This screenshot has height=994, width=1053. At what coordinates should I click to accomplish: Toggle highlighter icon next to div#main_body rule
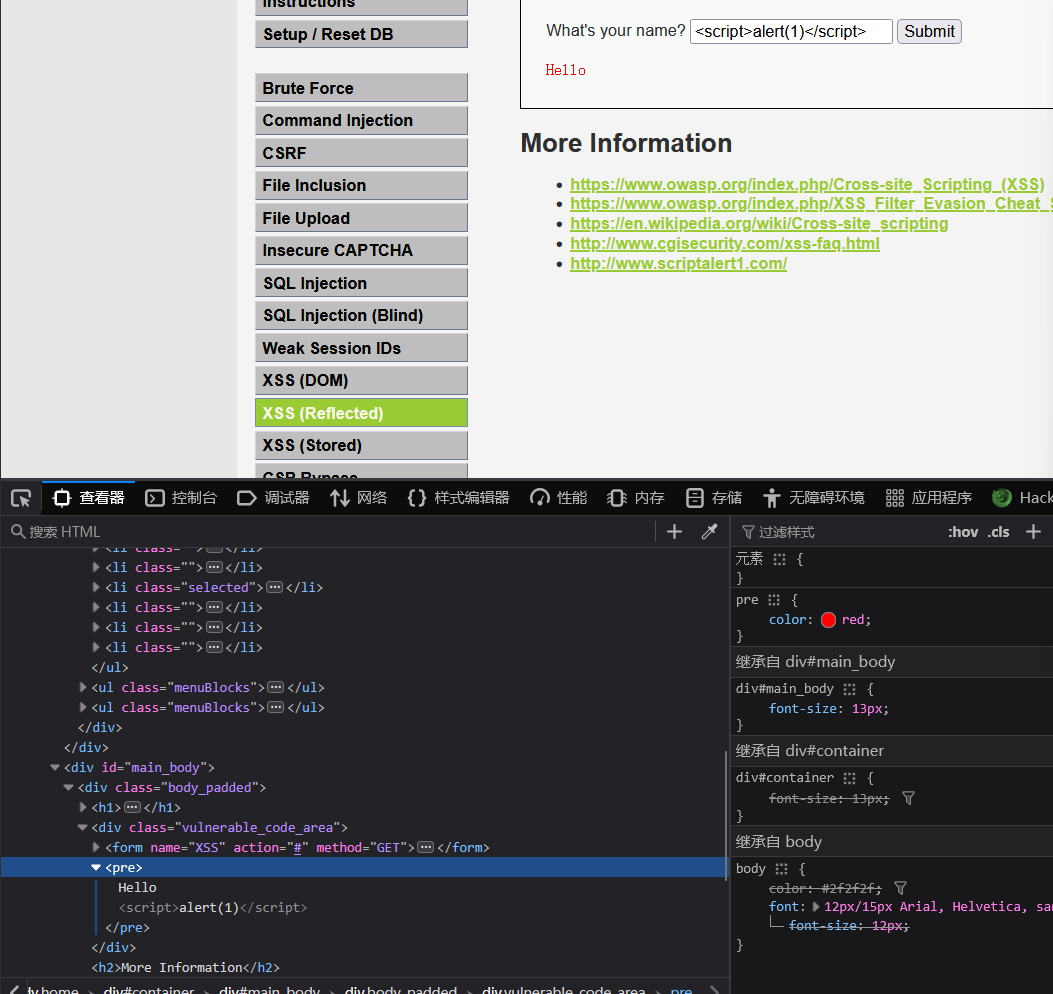point(850,689)
